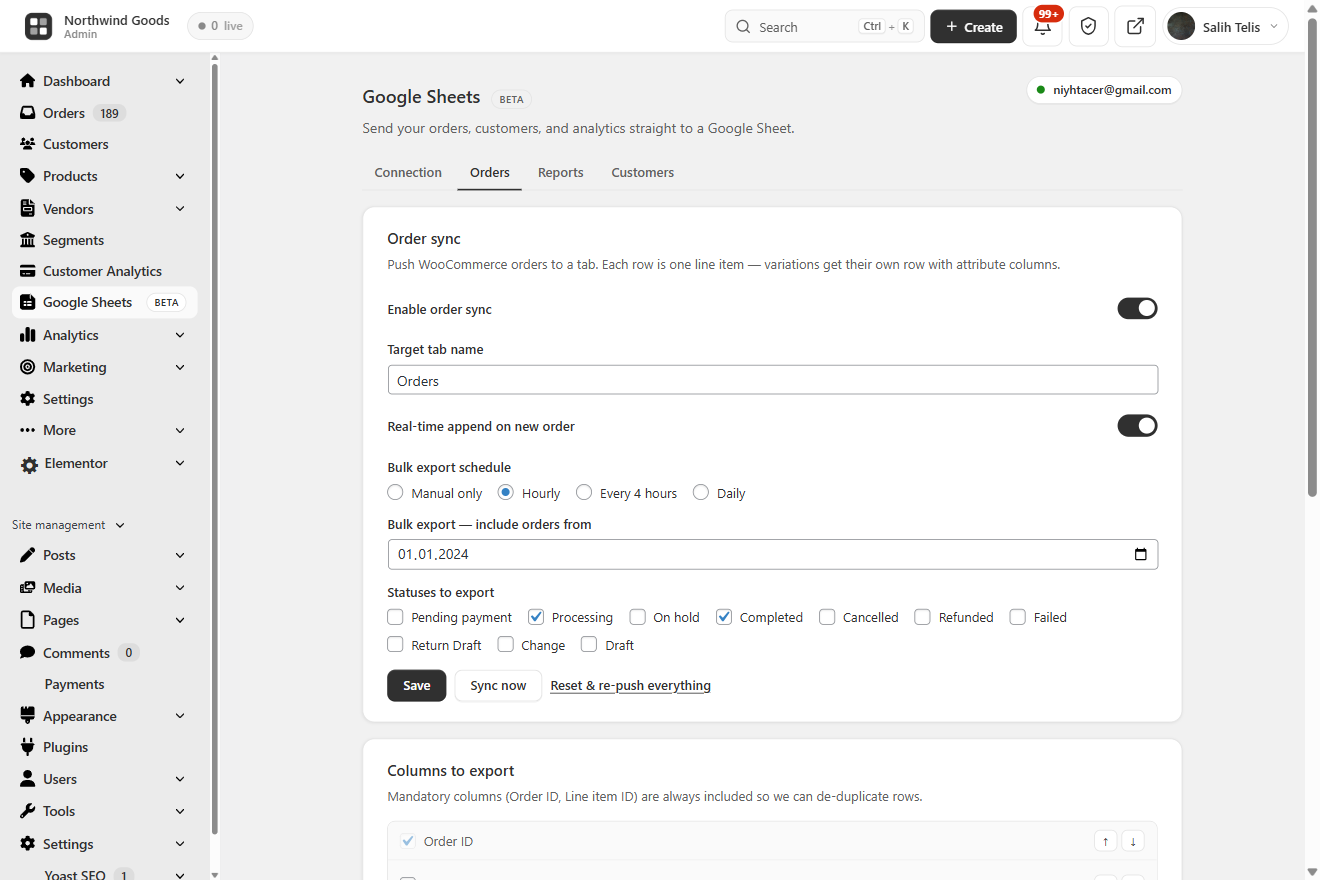Open the external site link icon
The height and width of the screenshot is (880, 1320).
(1135, 27)
